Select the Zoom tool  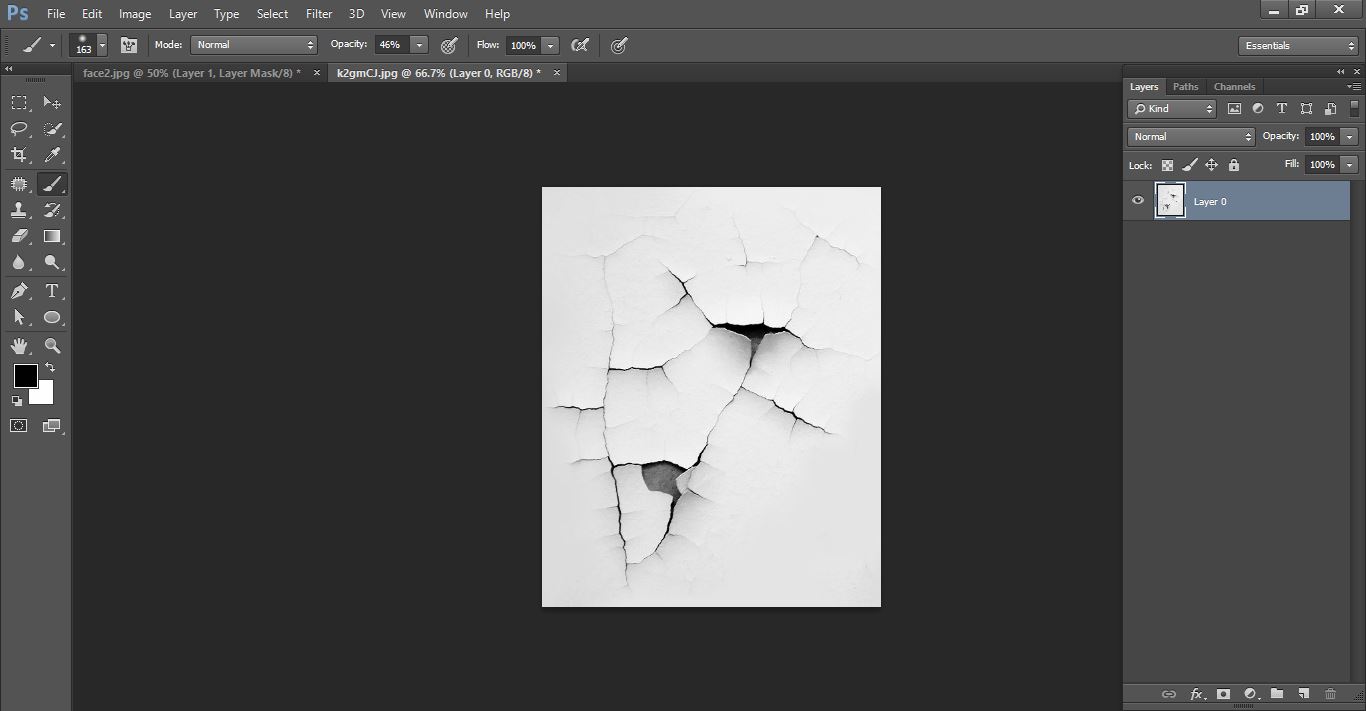[52, 346]
